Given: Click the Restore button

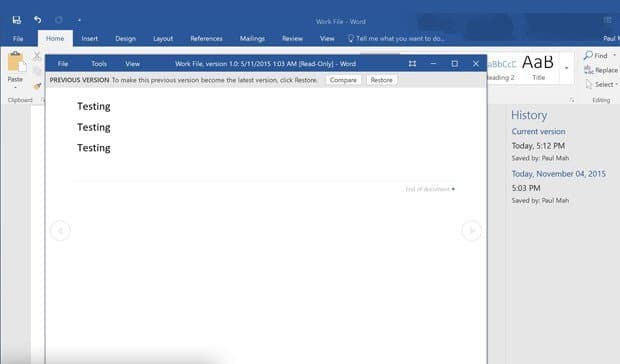Looking at the screenshot, I should (x=382, y=80).
